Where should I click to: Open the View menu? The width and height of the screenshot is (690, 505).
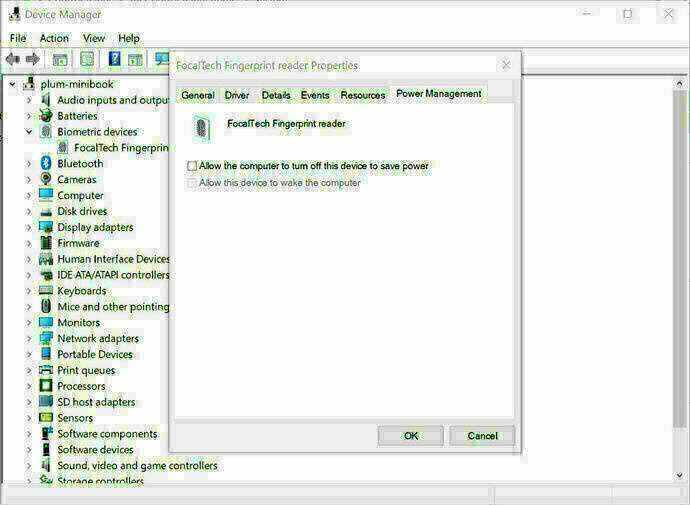click(94, 38)
